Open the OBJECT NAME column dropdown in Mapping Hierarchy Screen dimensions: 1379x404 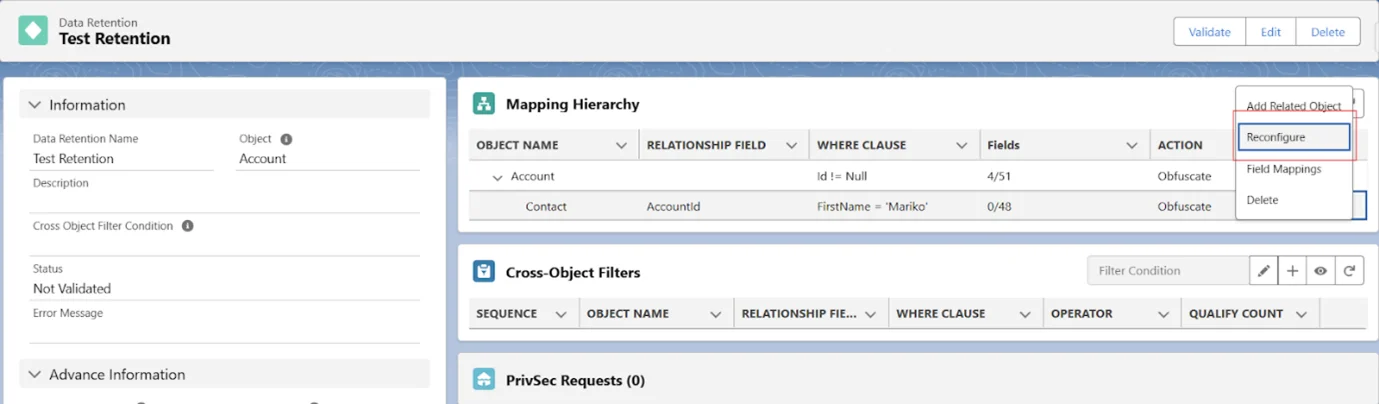[621, 146]
